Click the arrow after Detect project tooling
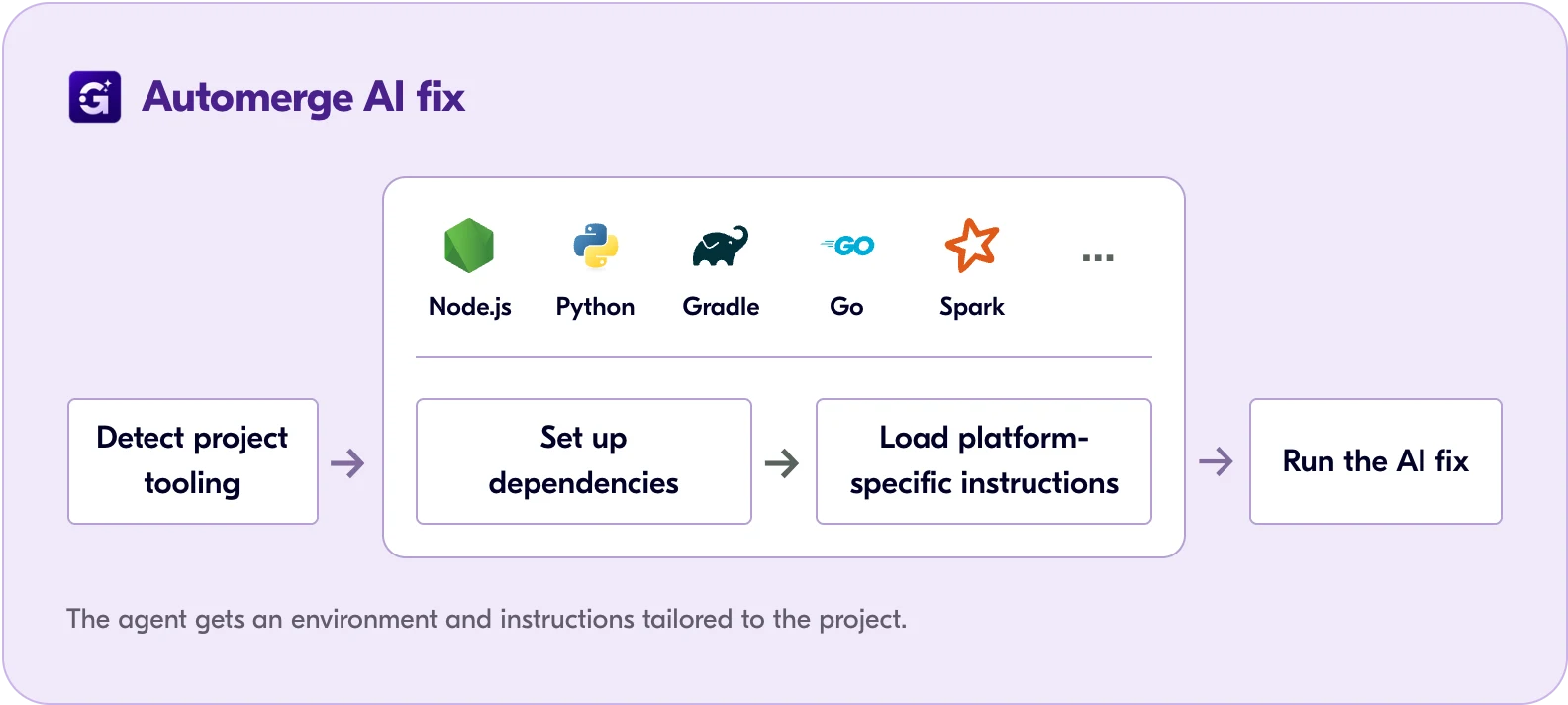Viewport: 1568px width, 705px height. pos(347,462)
